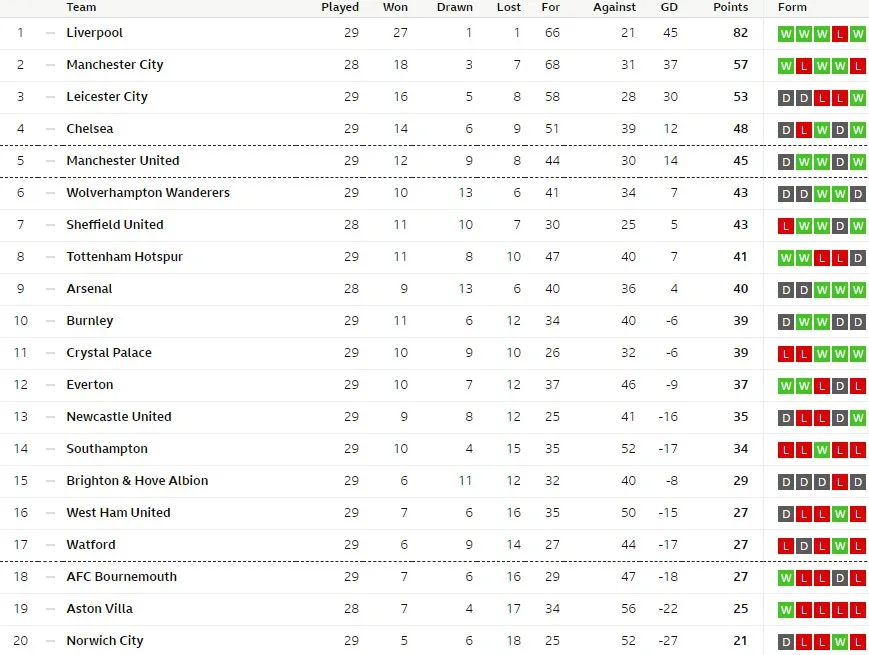Screen dimensions: 869x655
Task: Click Manchester City's first form badge
Action: pos(786,66)
